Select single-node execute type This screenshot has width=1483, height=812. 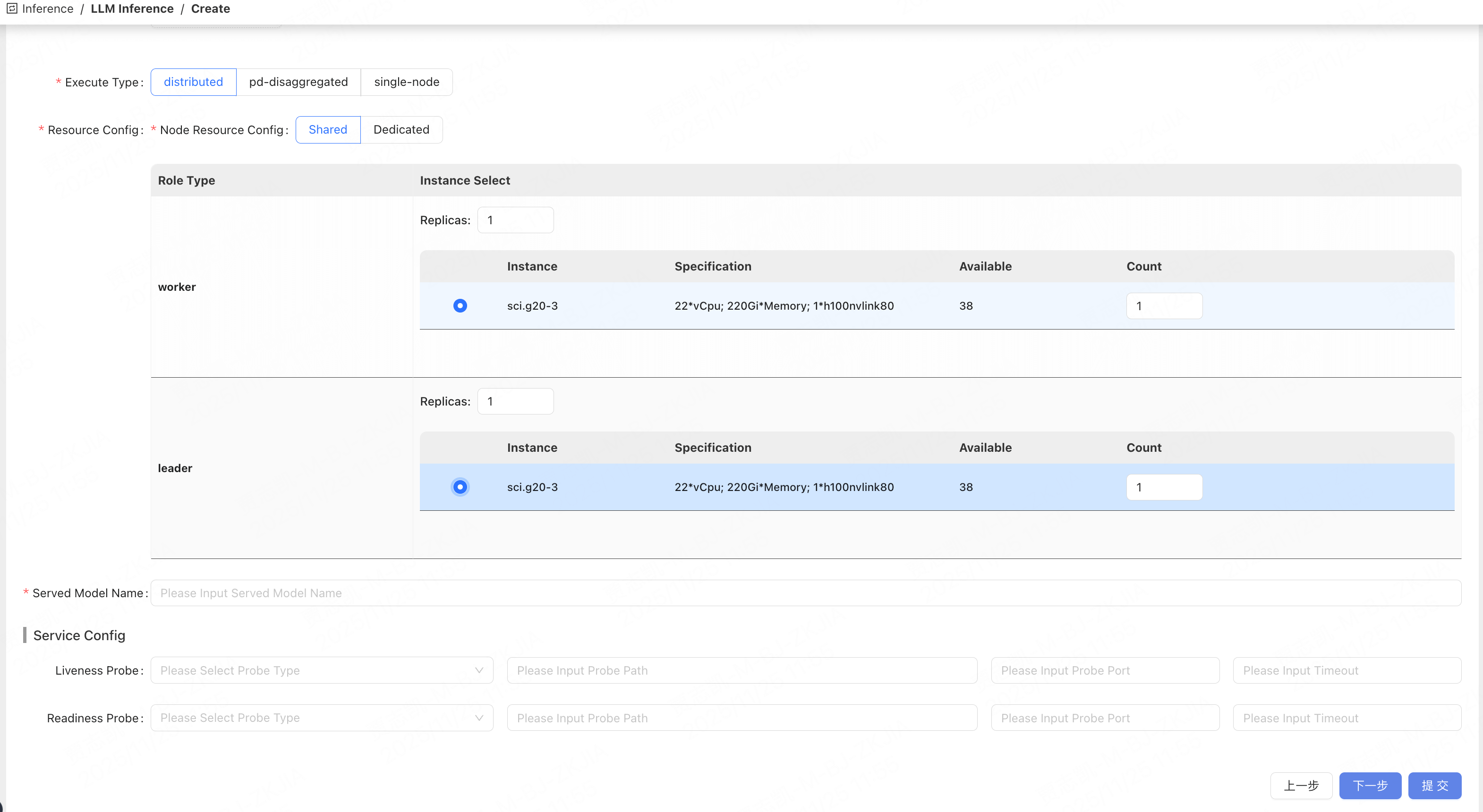407,82
